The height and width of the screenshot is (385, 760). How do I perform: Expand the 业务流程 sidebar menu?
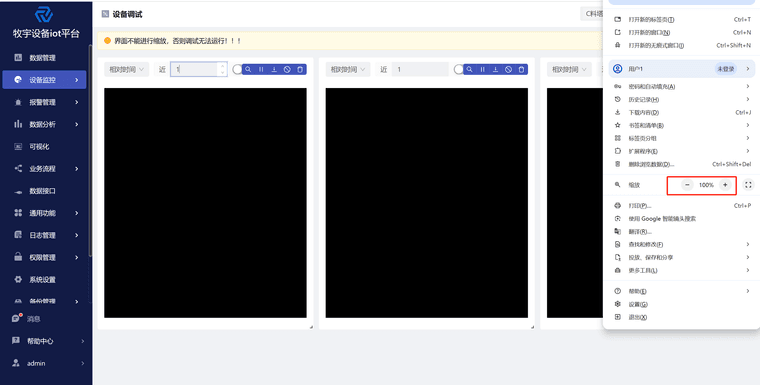click(x=45, y=169)
